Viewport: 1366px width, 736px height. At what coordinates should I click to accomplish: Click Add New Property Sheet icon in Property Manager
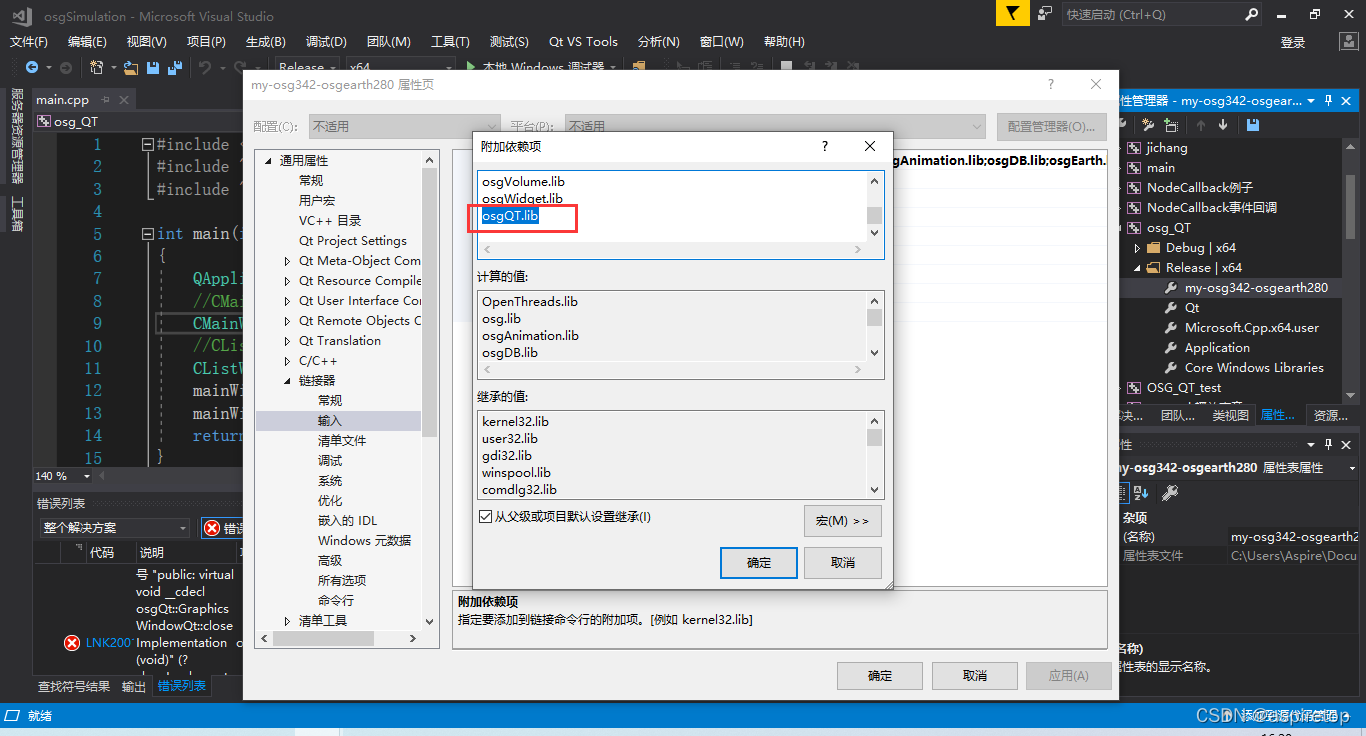(x=1148, y=125)
